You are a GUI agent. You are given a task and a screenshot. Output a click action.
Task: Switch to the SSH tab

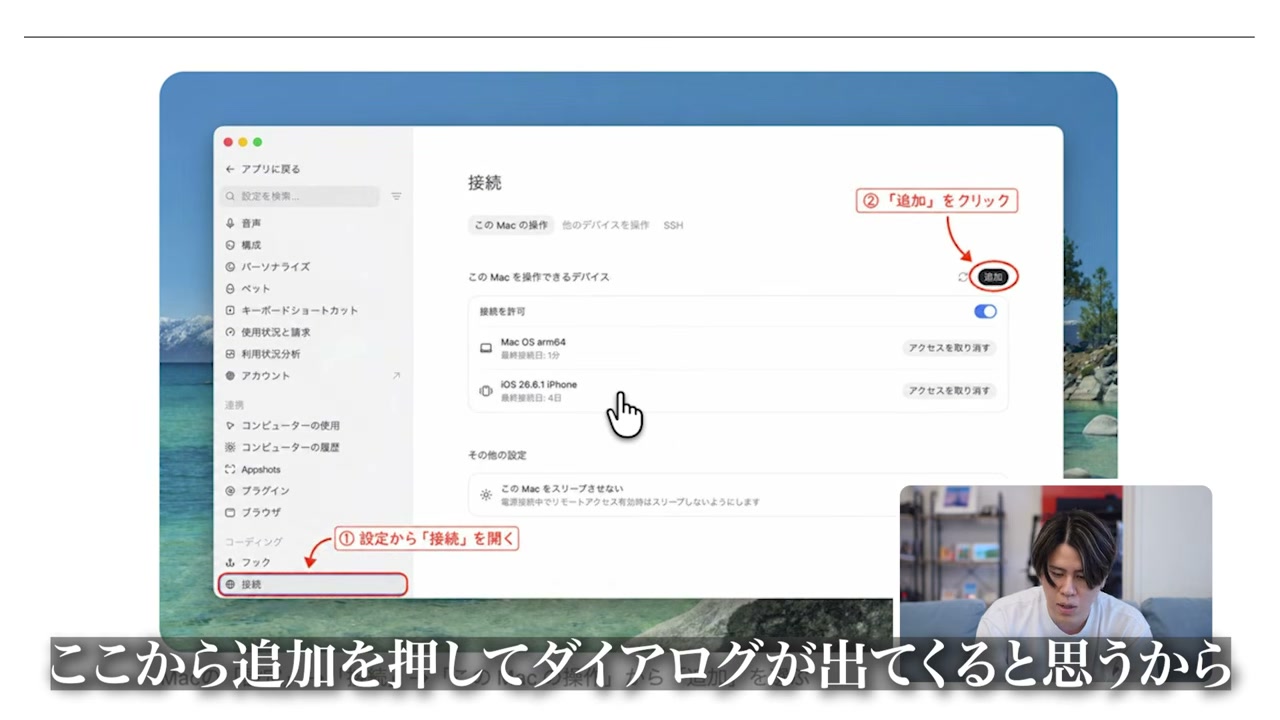point(673,225)
